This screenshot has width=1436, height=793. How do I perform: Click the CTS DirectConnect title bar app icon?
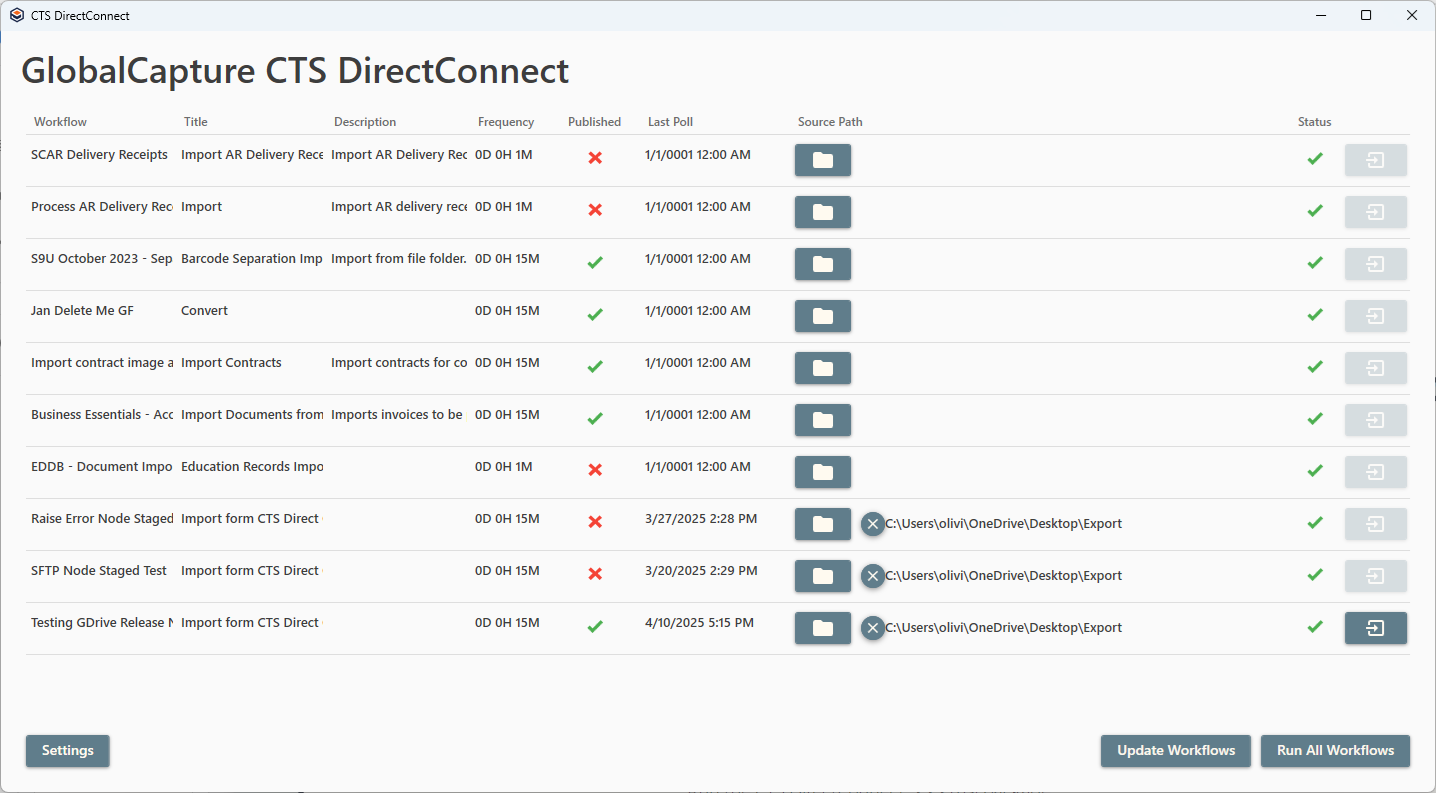coord(16,15)
